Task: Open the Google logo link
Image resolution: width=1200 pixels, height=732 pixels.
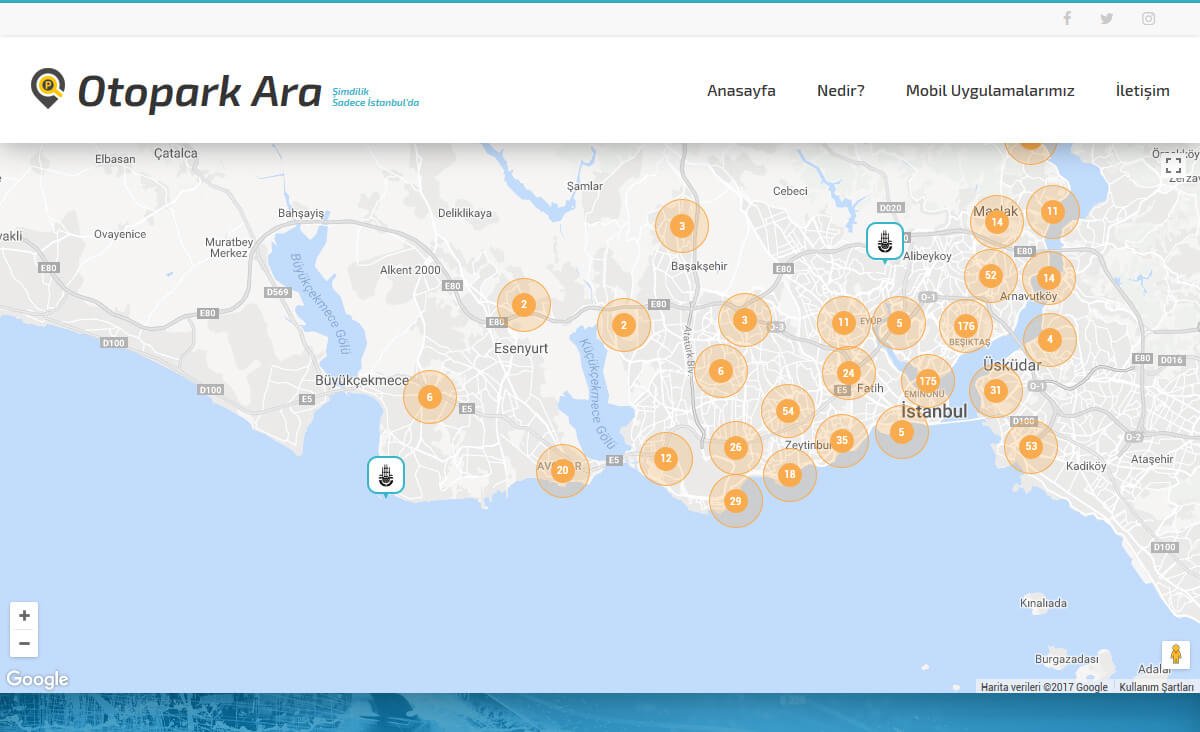Action: (x=37, y=680)
